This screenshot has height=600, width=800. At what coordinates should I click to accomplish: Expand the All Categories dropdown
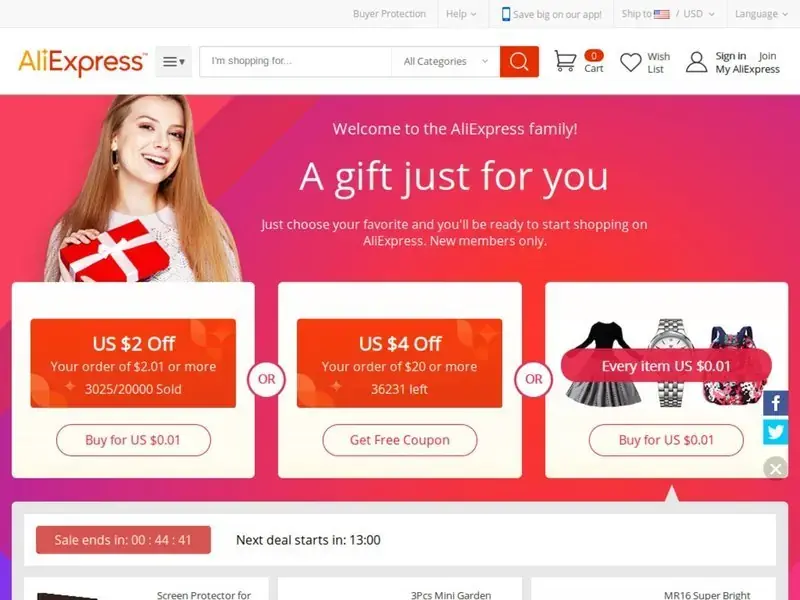(445, 62)
